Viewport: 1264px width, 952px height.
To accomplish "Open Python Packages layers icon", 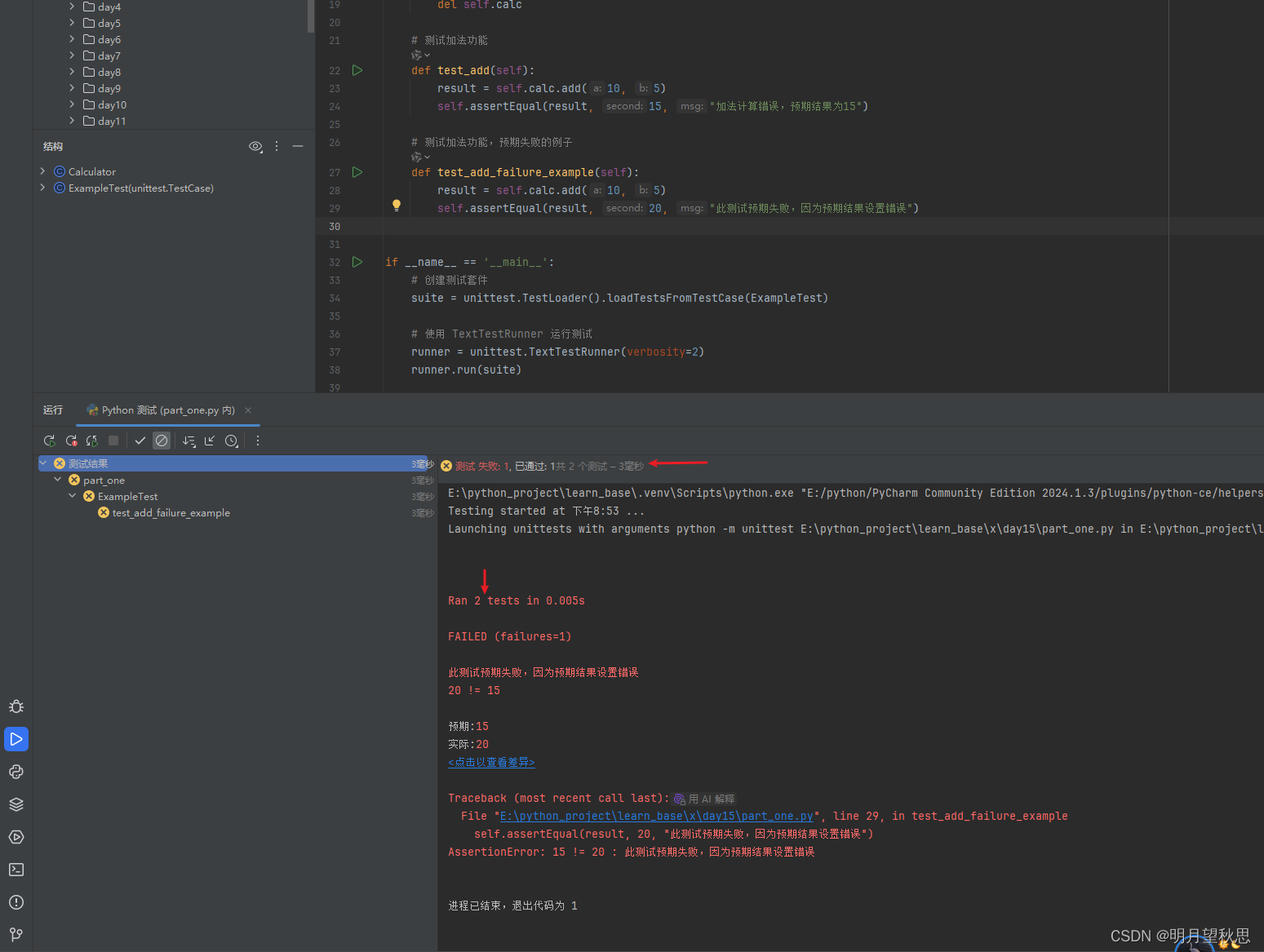I will (16, 804).
